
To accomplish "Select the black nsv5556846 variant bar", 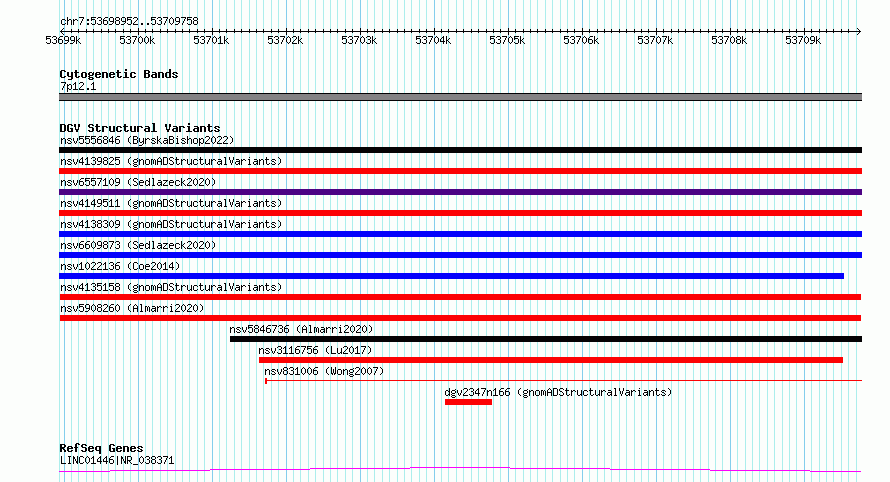I will pos(460,150).
